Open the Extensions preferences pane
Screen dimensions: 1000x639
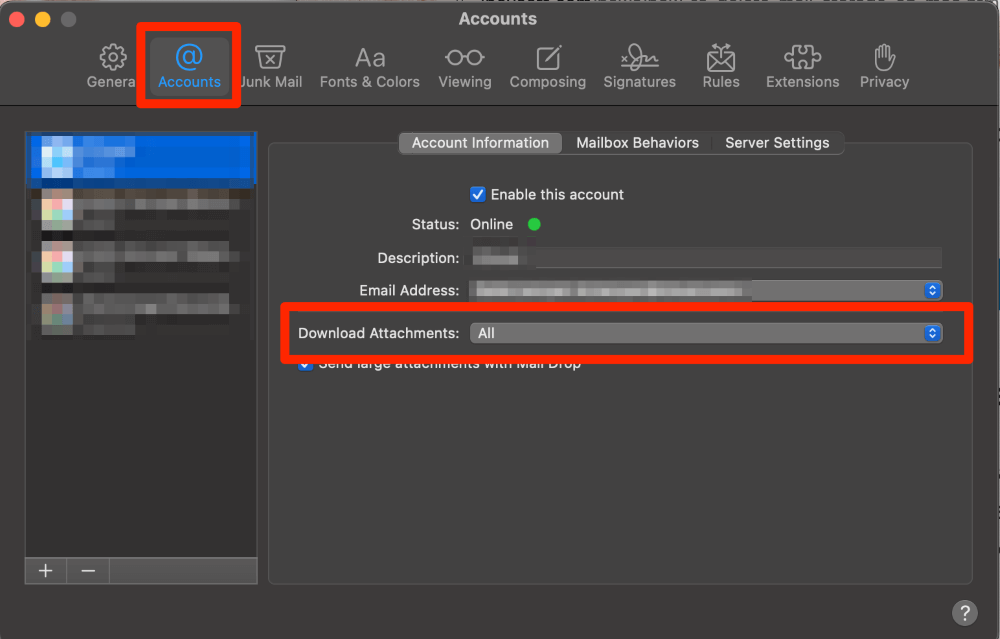[x=802, y=67]
